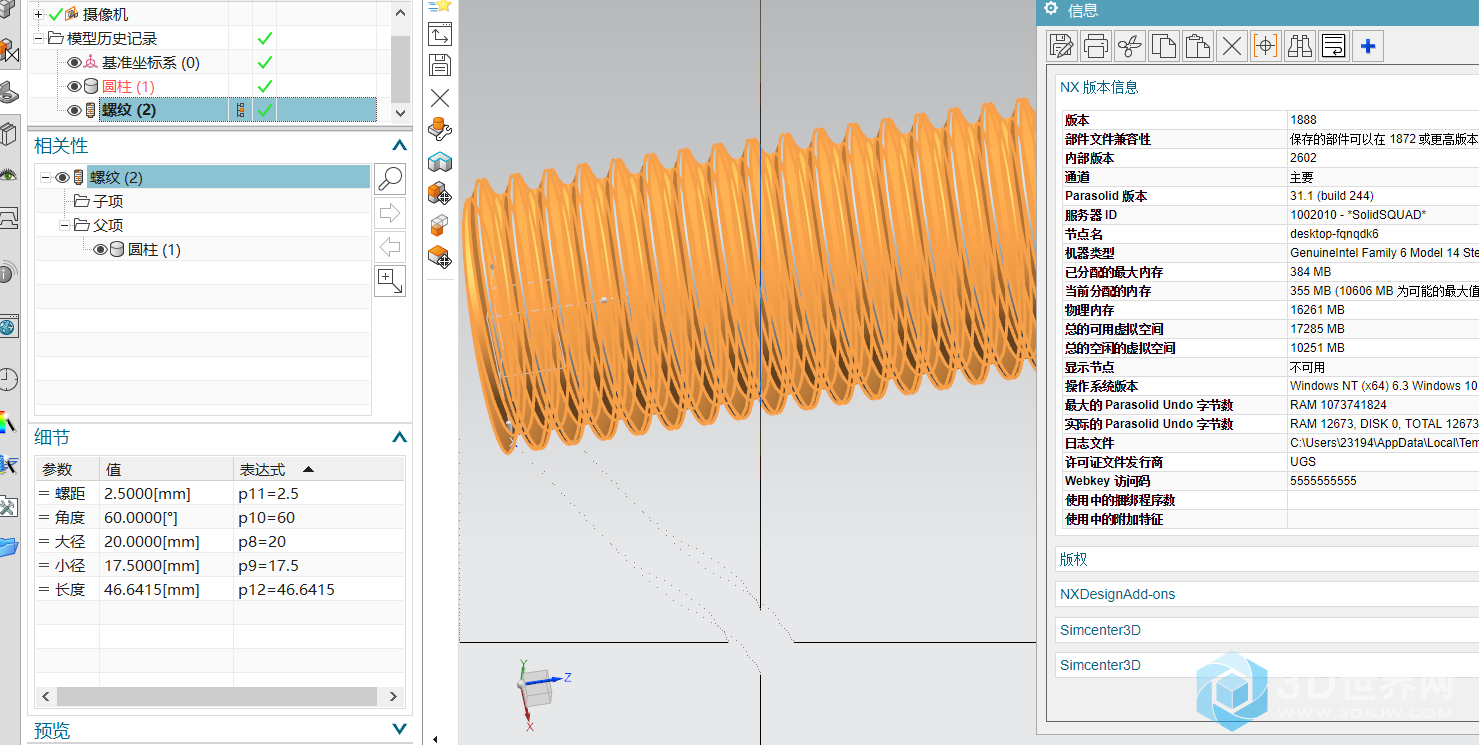1479x745 pixels.
Task: Click the XYZ view triad in the viewport
Action: click(543, 693)
